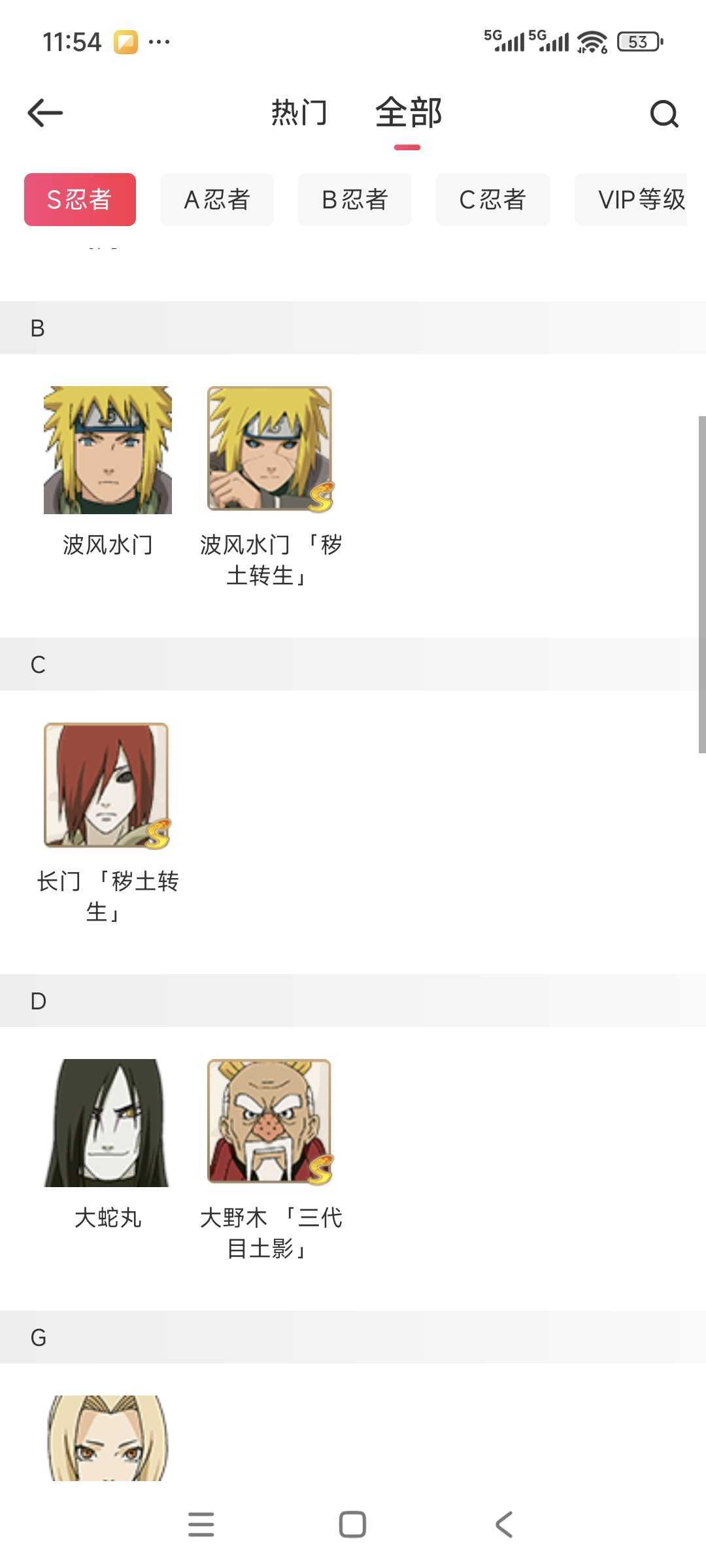The width and height of the screenshot is (706, 1568).
Task: Filter by S忍者 category
Action: click(80, 200)
